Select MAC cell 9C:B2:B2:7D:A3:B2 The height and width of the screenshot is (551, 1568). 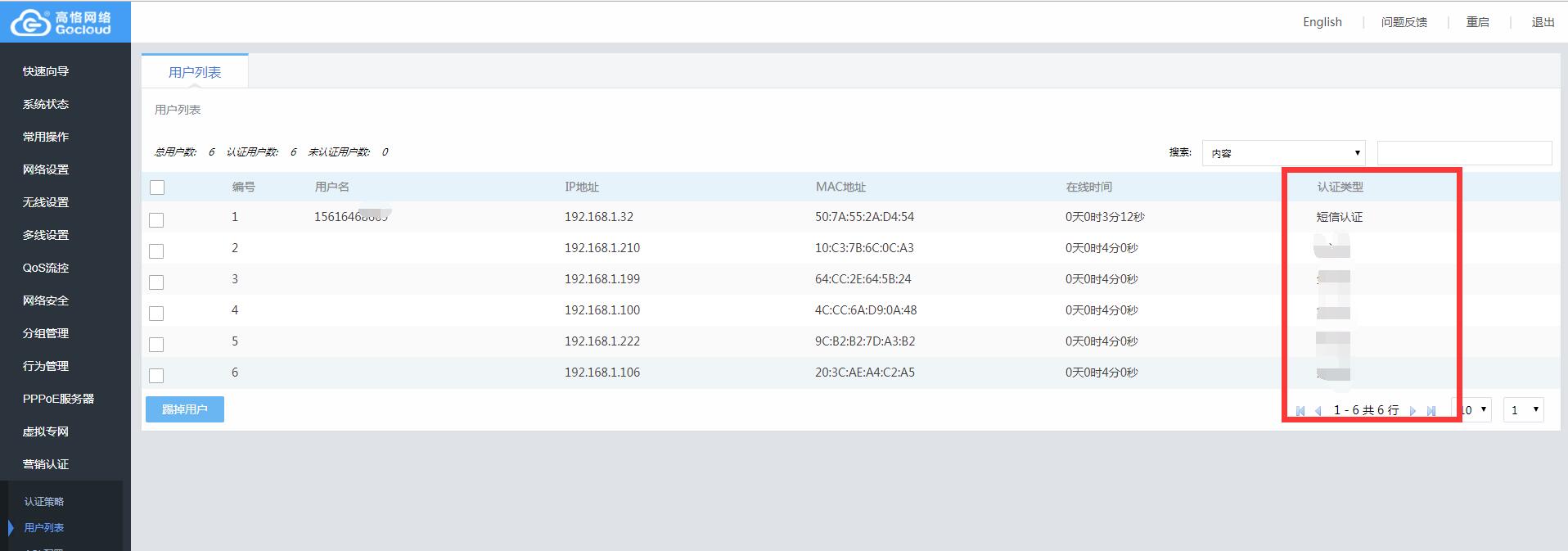[865, 341]
